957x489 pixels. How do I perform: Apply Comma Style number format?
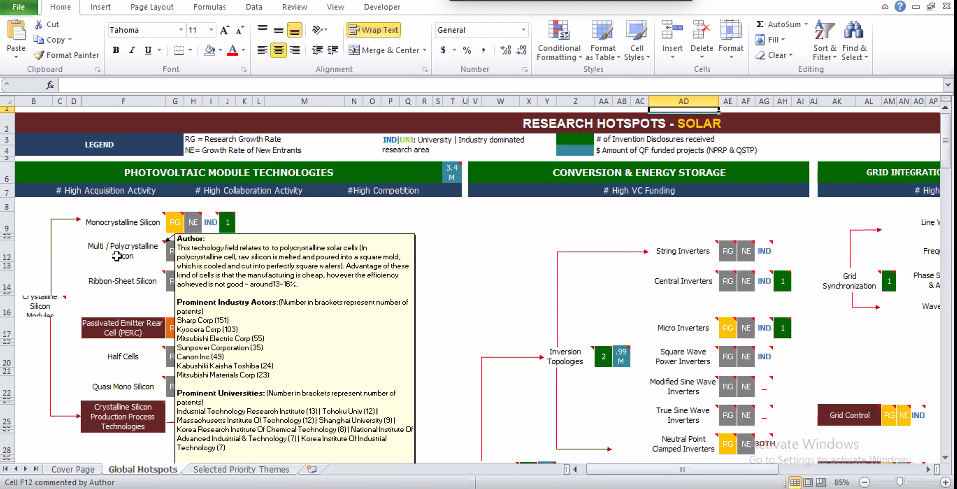(483, 50)
